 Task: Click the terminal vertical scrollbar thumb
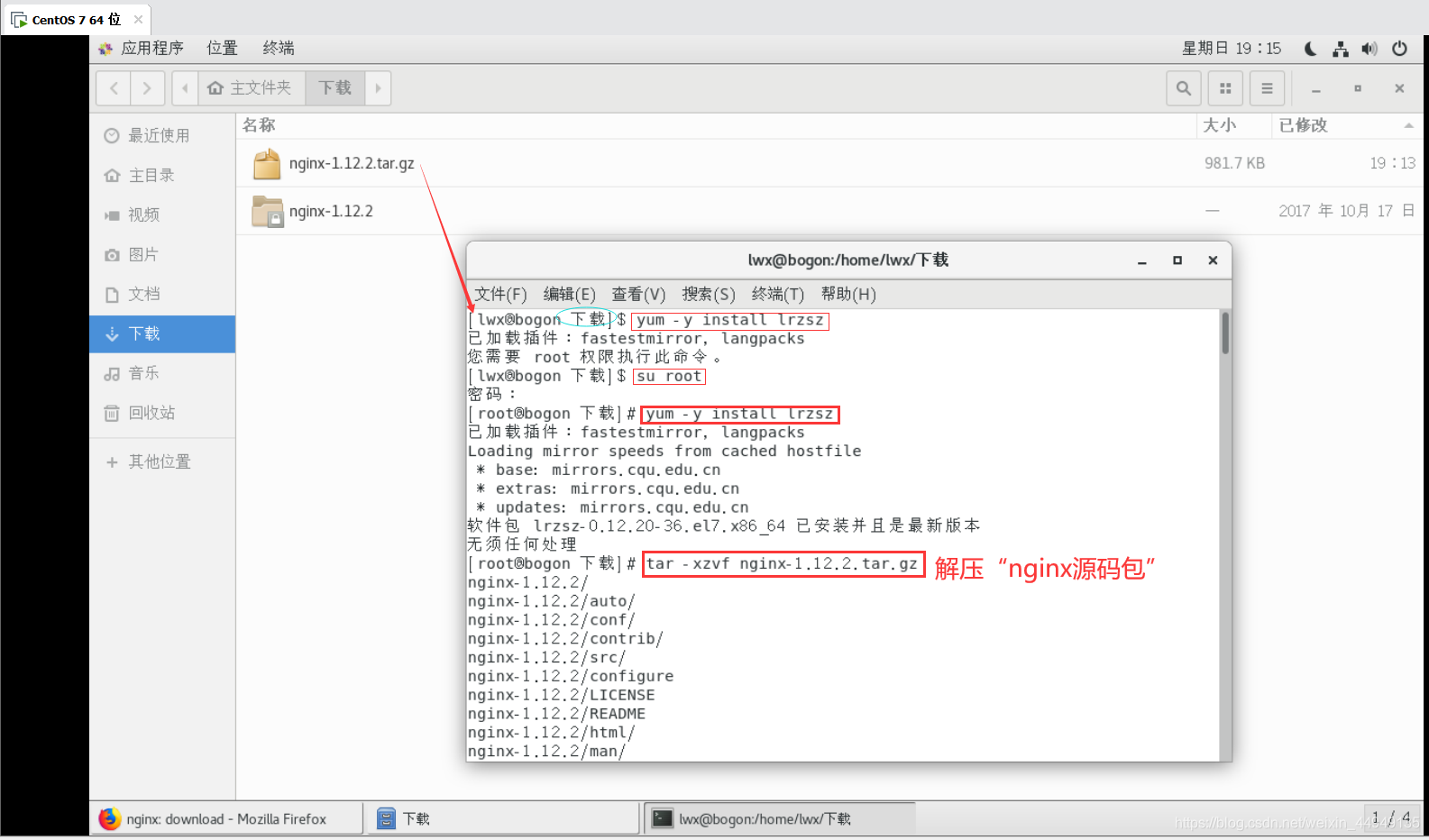1225,333
